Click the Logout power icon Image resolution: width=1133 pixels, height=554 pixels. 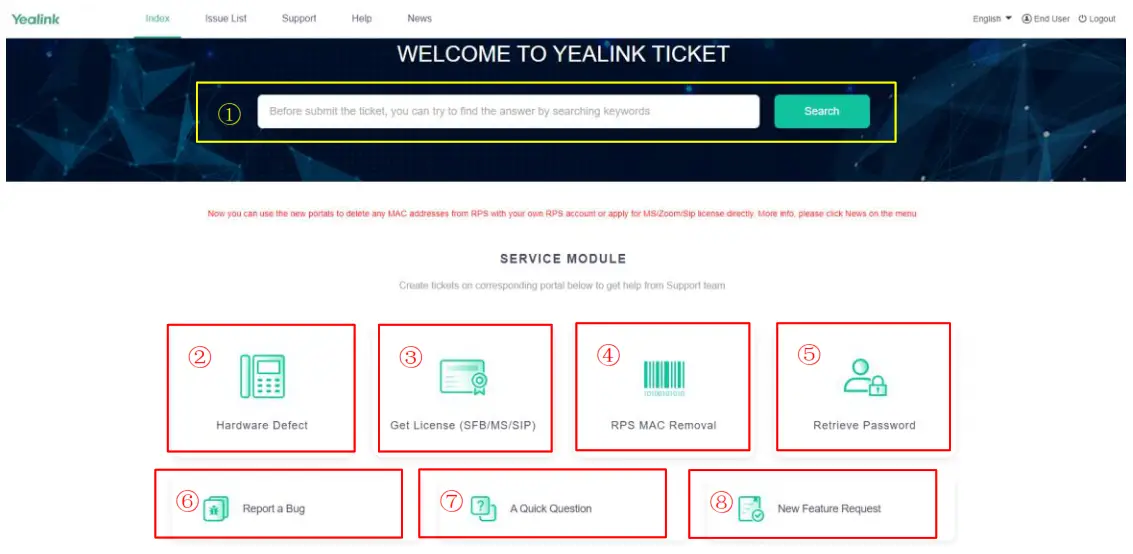coord(1082,19)
